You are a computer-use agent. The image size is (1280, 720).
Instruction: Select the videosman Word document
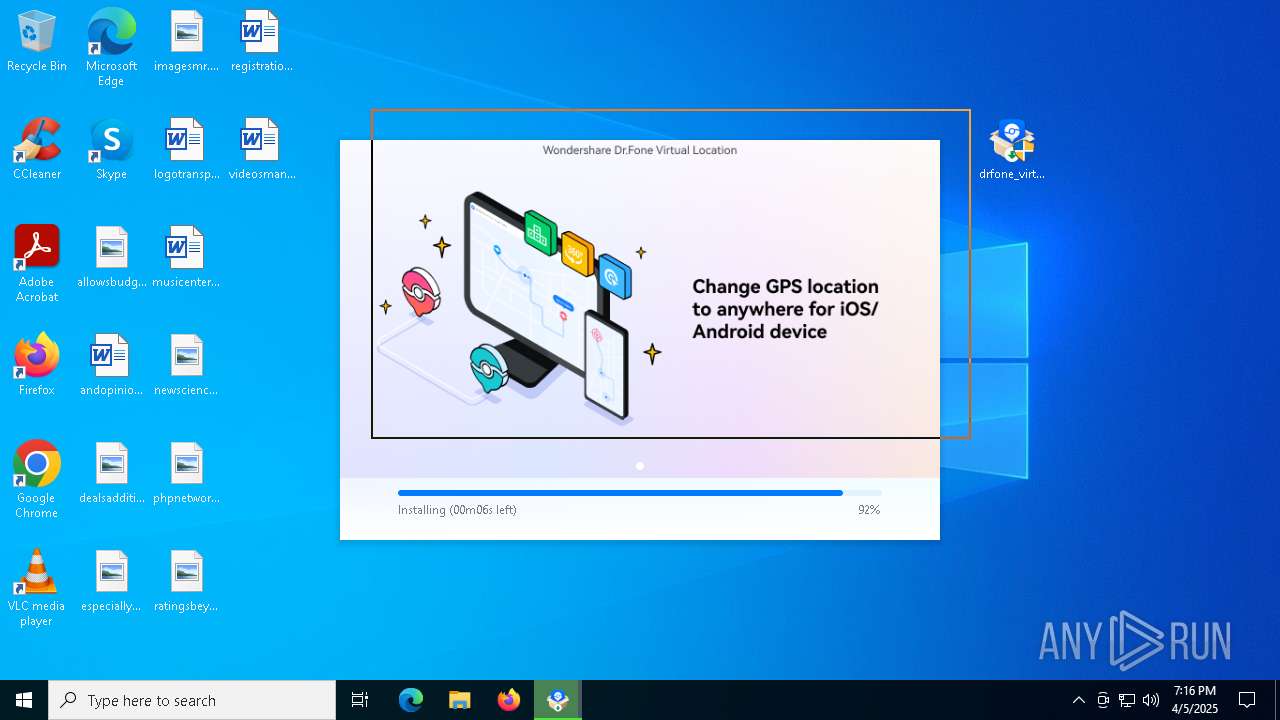click(261, 150)
